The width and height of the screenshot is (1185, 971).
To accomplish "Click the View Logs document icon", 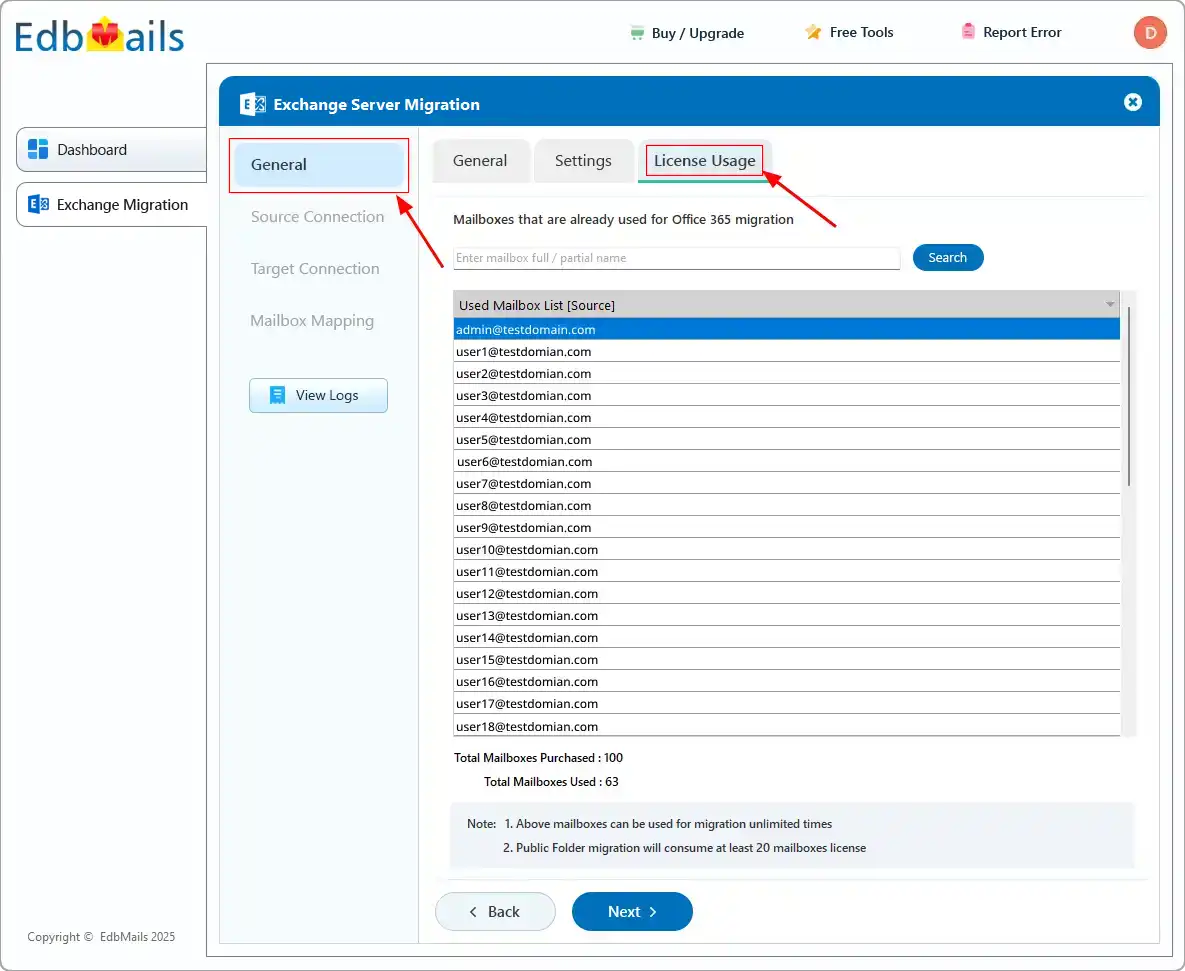I will (277, 395).
